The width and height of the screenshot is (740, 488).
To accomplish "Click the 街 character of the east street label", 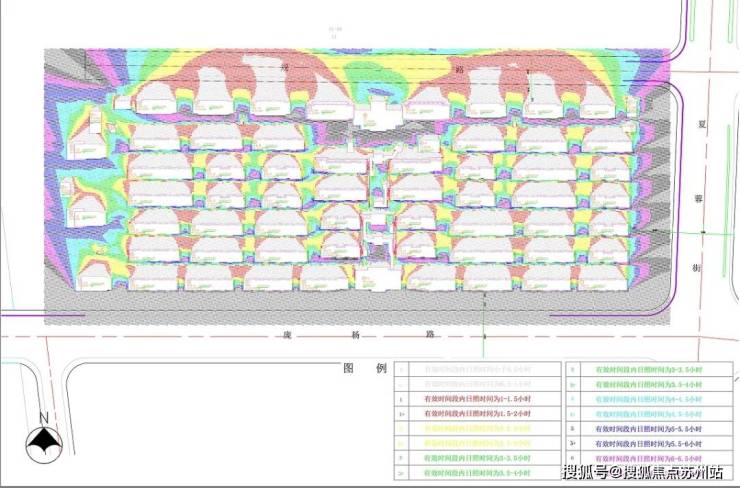I will [x=701, y=268].
